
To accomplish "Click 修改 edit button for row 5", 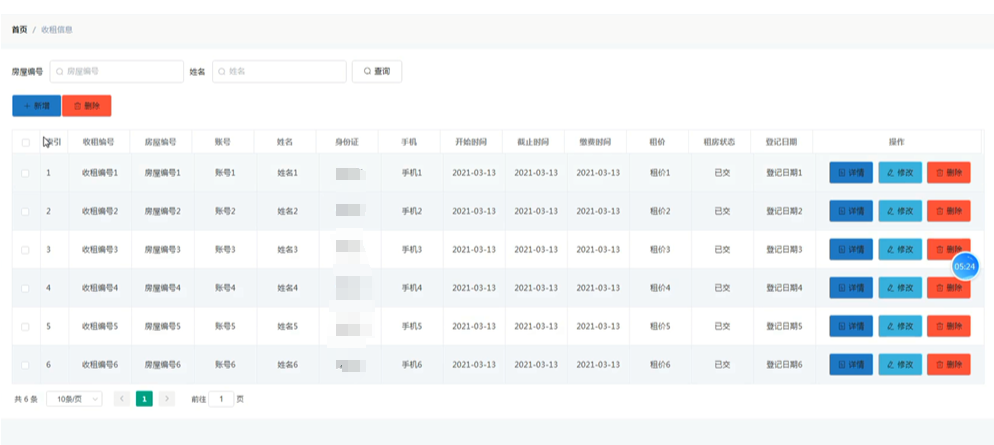I will (900, 326).
